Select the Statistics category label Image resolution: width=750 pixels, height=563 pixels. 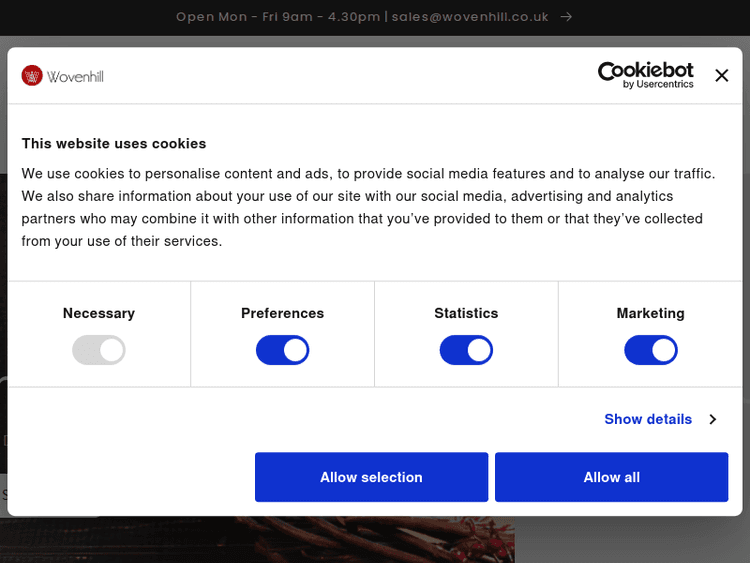[x=466, y=313]
